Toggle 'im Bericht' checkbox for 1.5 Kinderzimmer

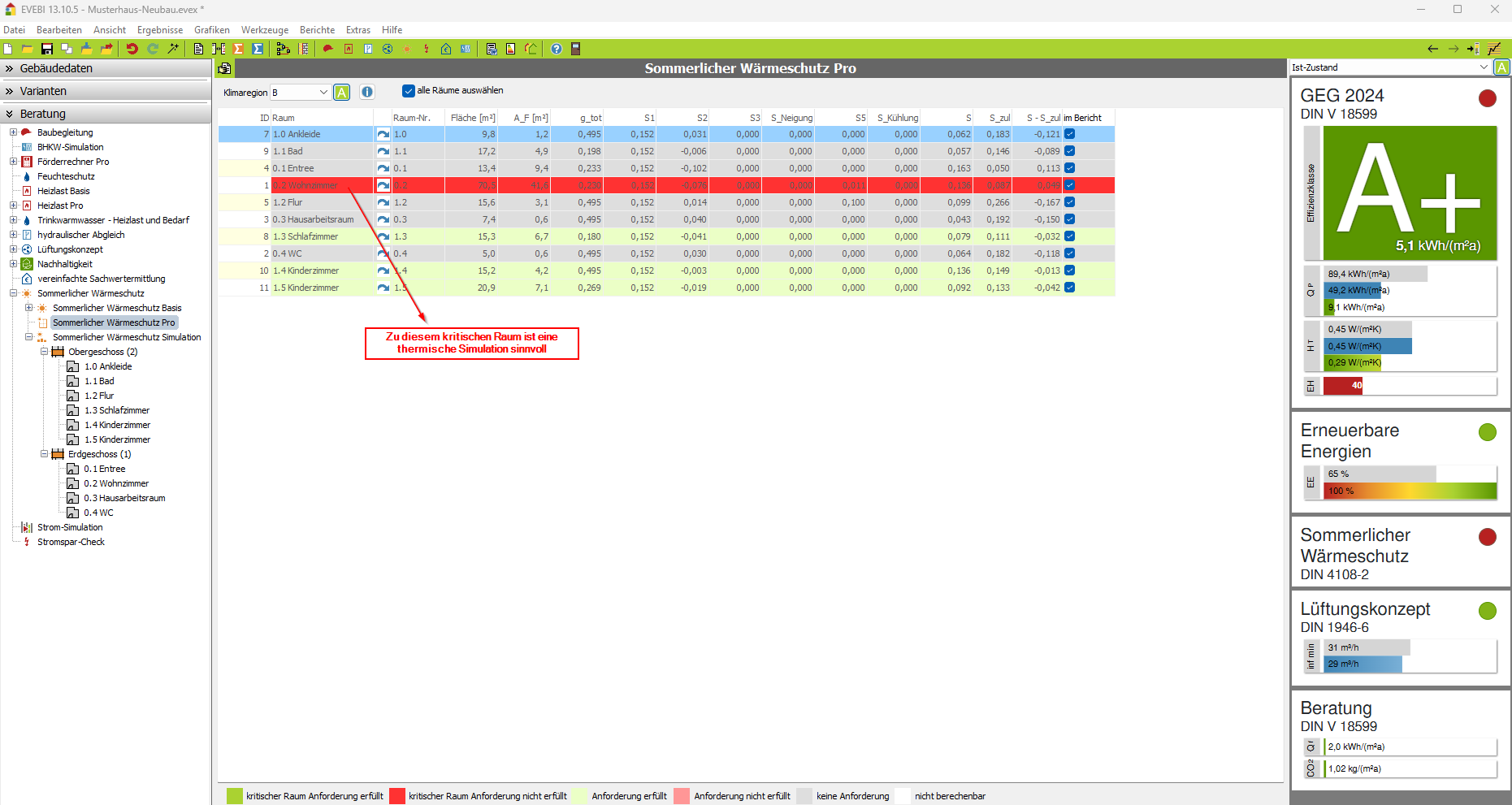tap(1070, 288)
